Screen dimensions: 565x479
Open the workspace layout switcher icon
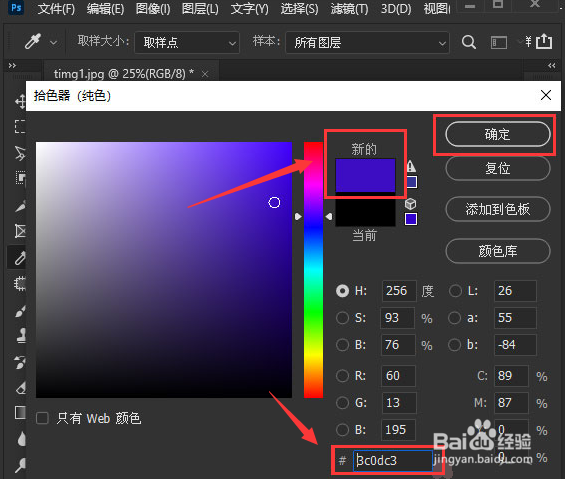coord(499,43)
